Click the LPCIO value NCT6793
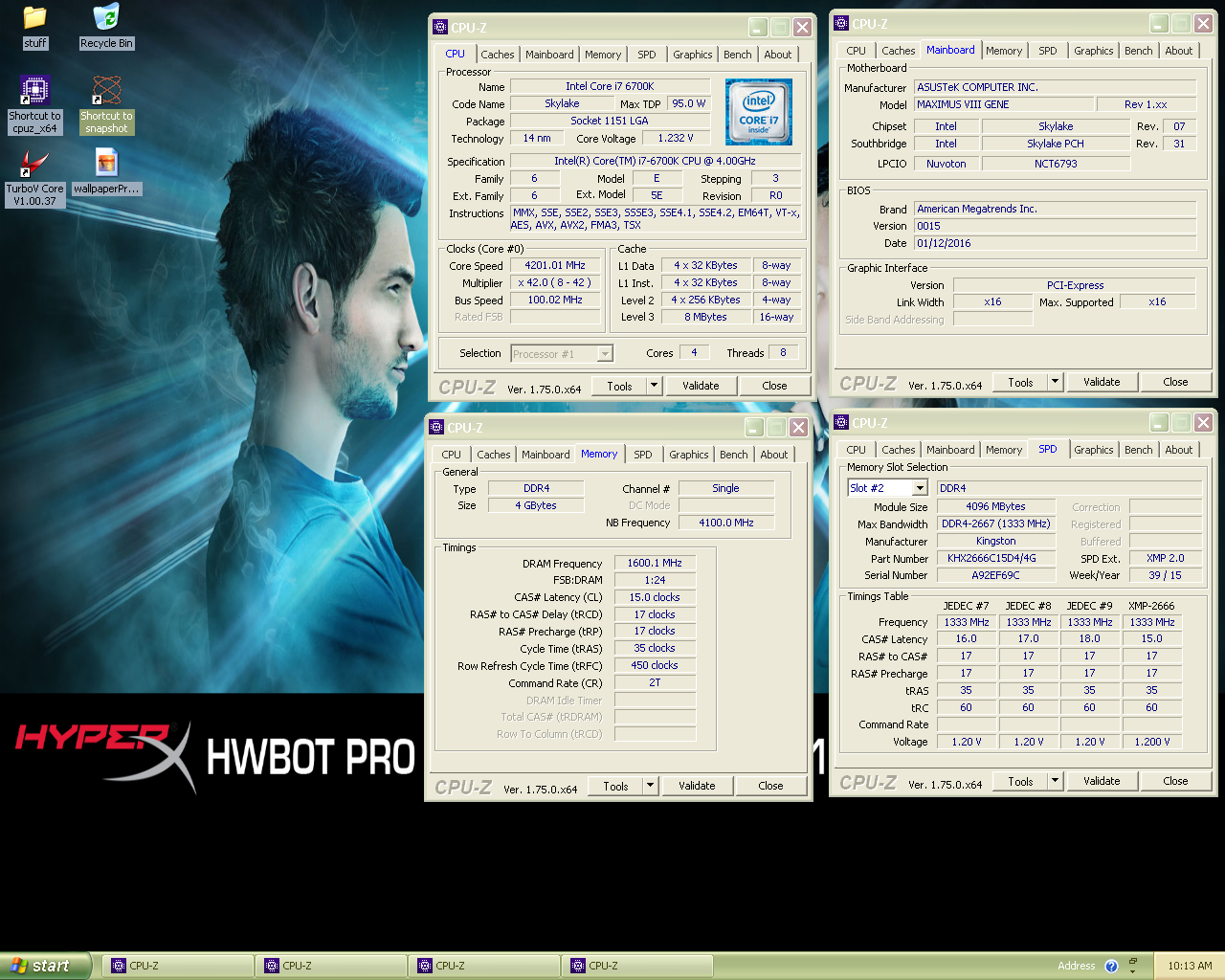This screenshot has width=1225, height=980. [1056, 164]
